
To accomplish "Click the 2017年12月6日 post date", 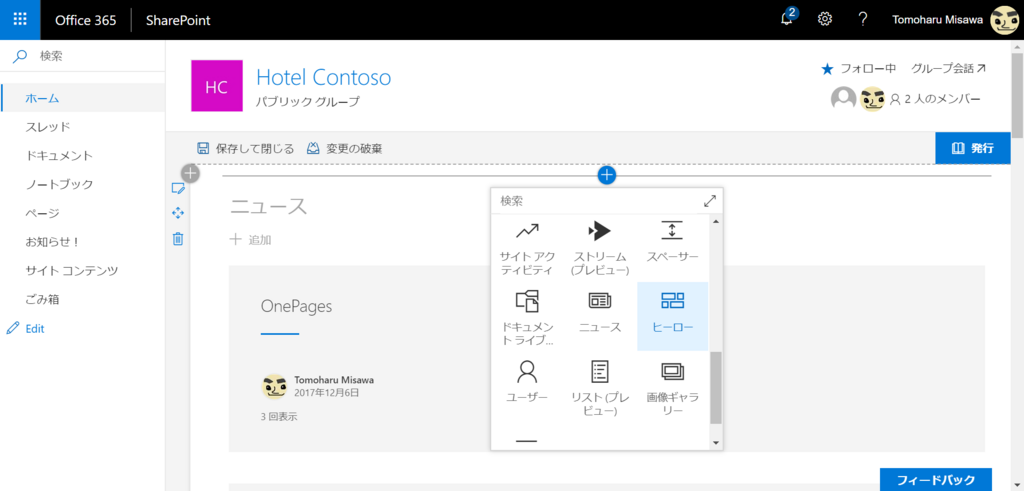I will tap(327, 392).
